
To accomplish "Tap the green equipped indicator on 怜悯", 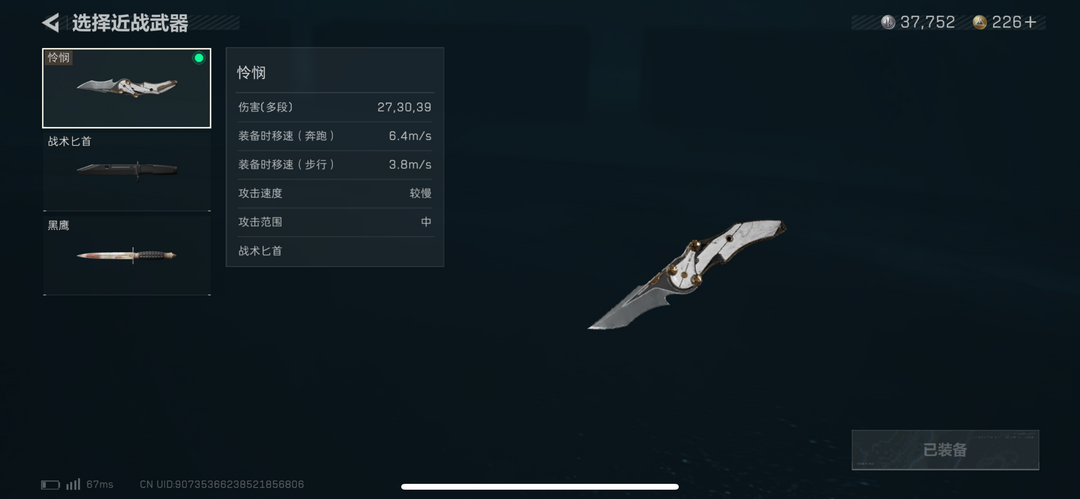I will 199,58.
